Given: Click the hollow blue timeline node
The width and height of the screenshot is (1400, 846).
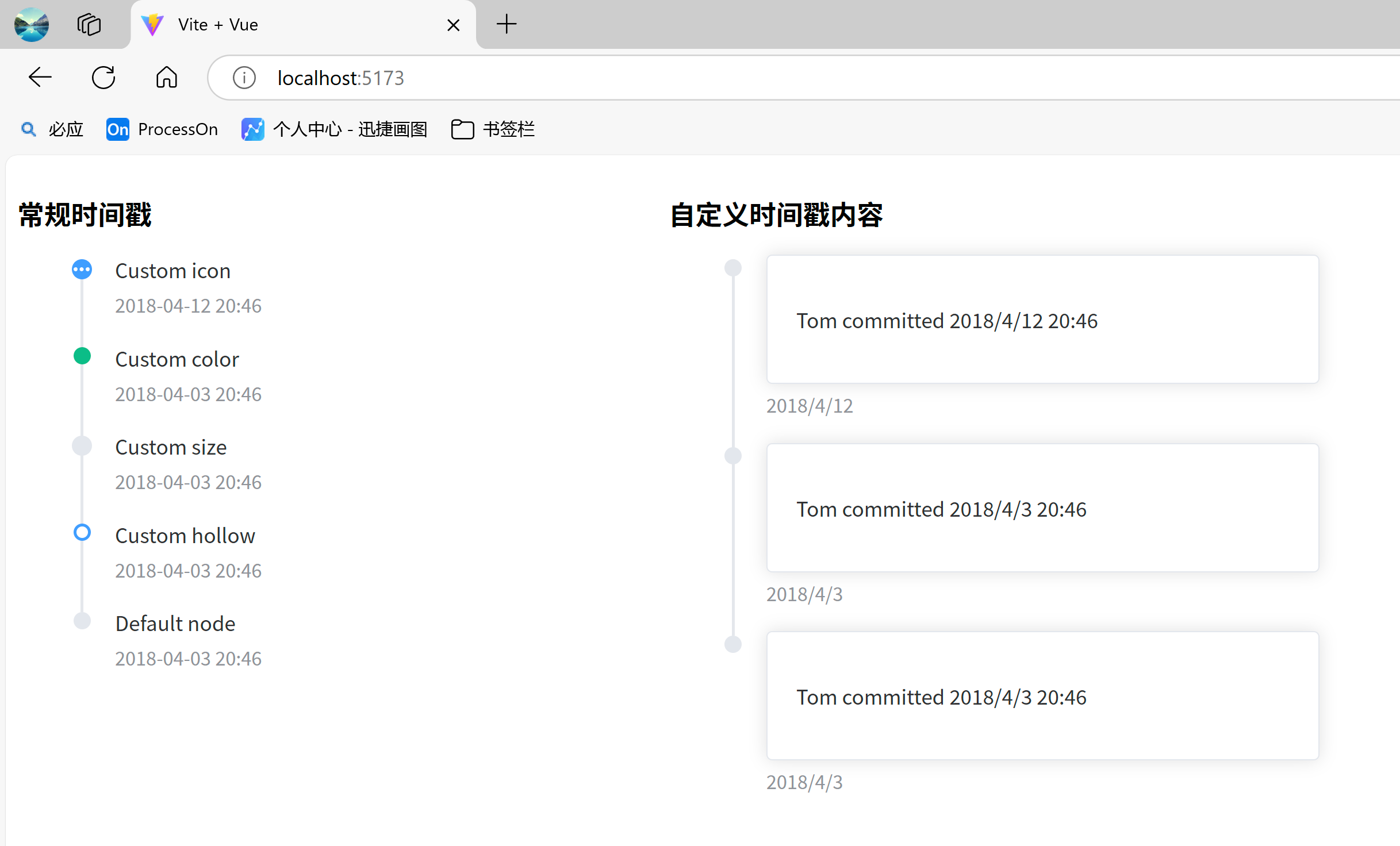Looking at the screenshot, I should 82,533.
